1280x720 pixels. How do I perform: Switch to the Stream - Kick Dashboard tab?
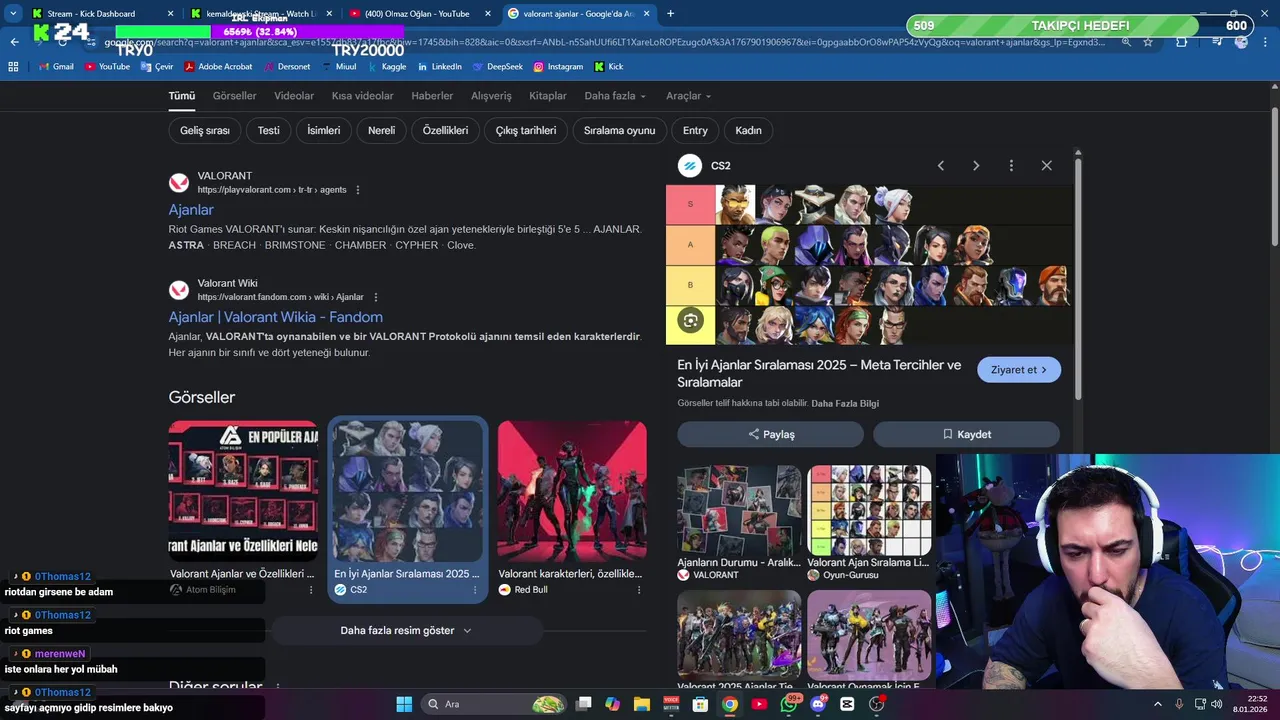click(x=102, y=13)
